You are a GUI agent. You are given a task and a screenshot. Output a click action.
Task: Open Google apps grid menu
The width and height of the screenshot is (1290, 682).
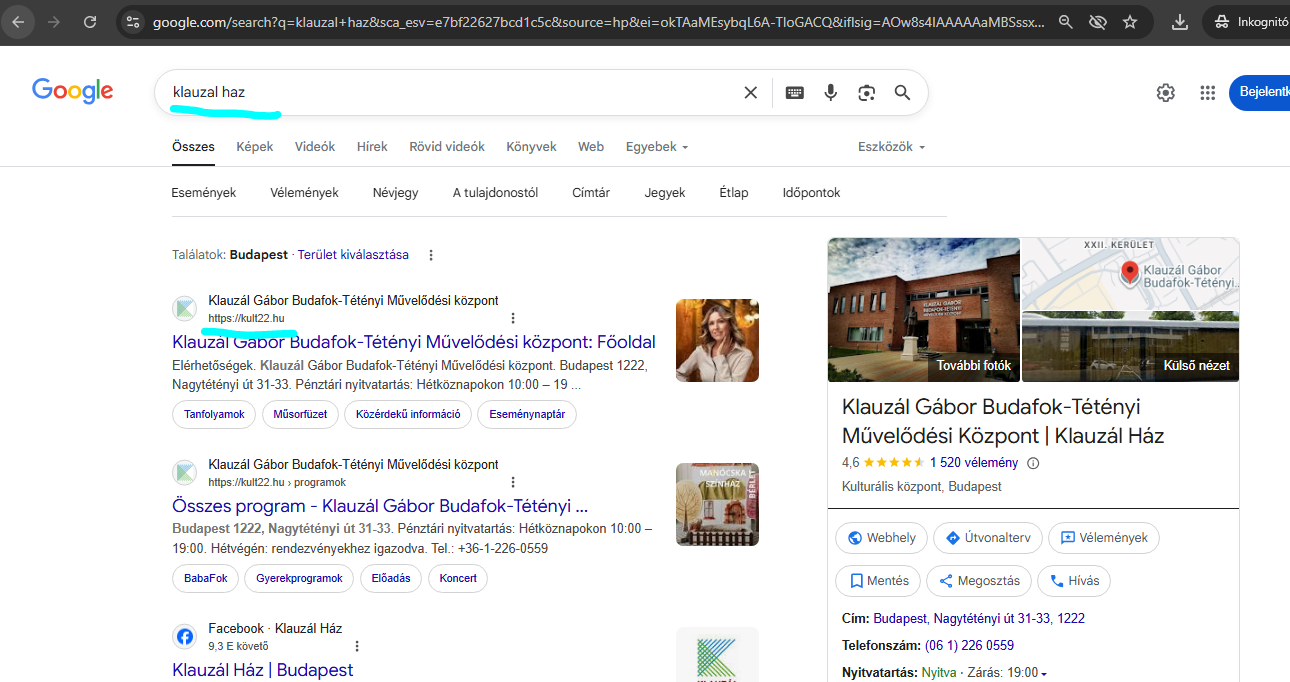[1208, 93]
